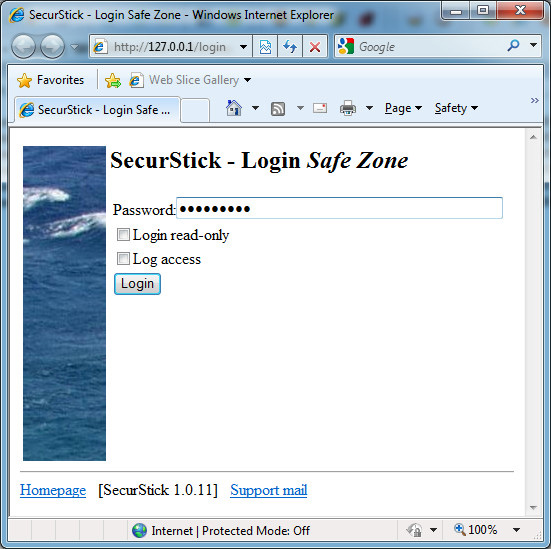Click the Home page icon
551x549 pixels.
point(234,108)
